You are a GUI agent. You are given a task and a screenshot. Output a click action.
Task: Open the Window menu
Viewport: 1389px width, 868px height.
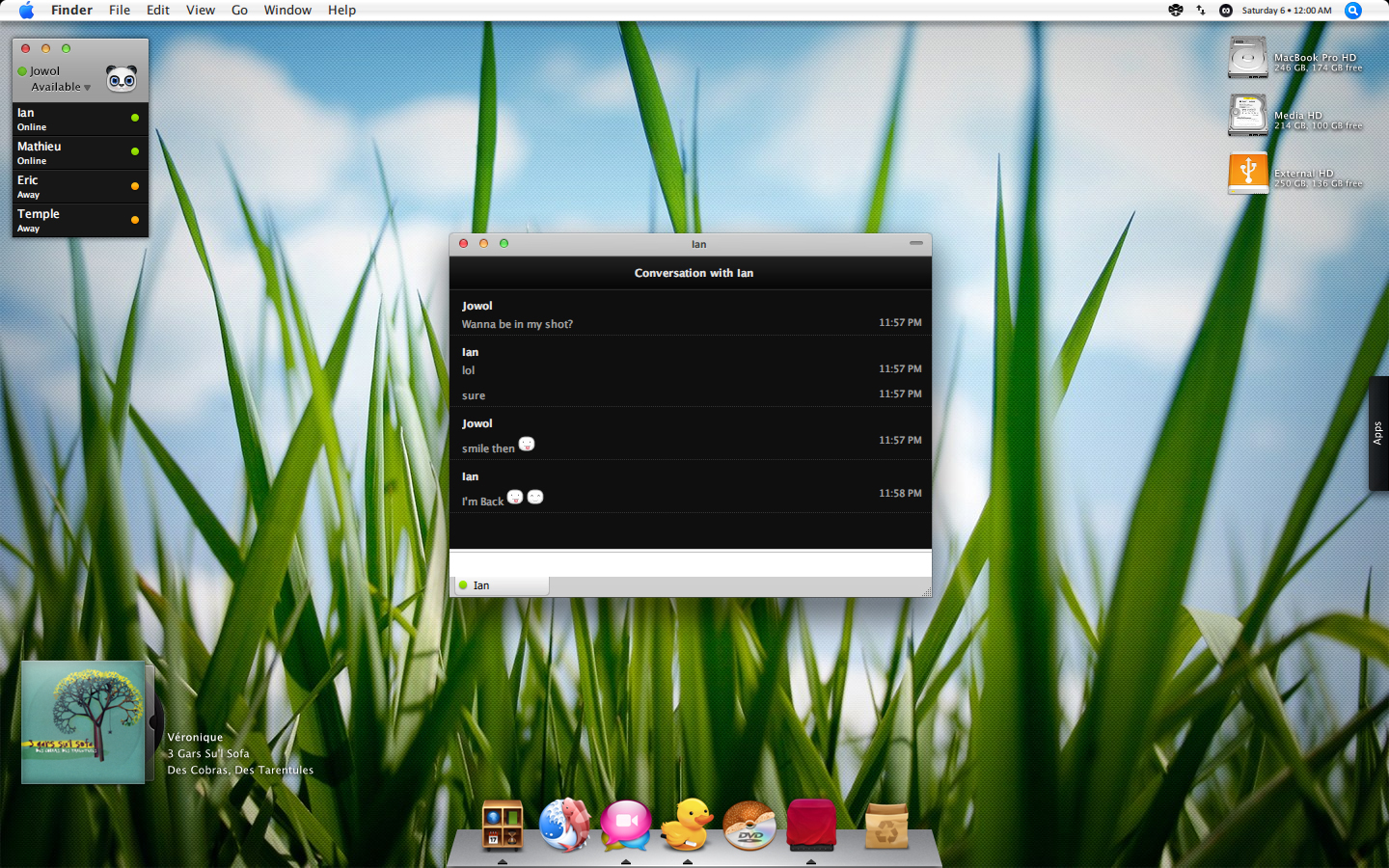[x=287, y=11]
